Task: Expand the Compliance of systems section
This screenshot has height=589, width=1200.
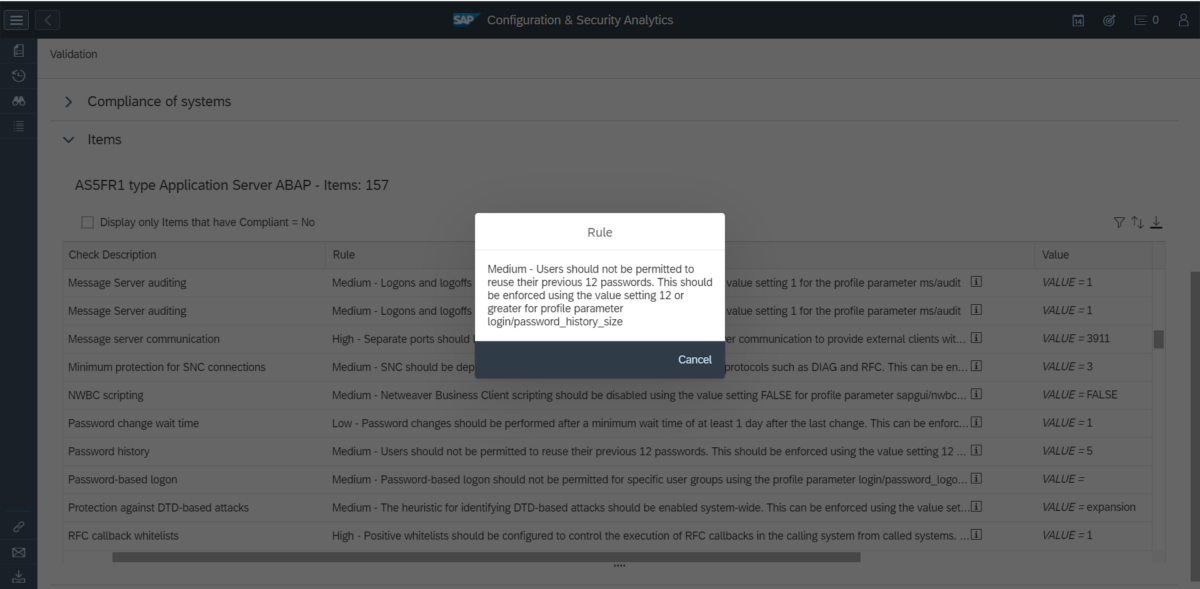Action: (x=68, y=101)
